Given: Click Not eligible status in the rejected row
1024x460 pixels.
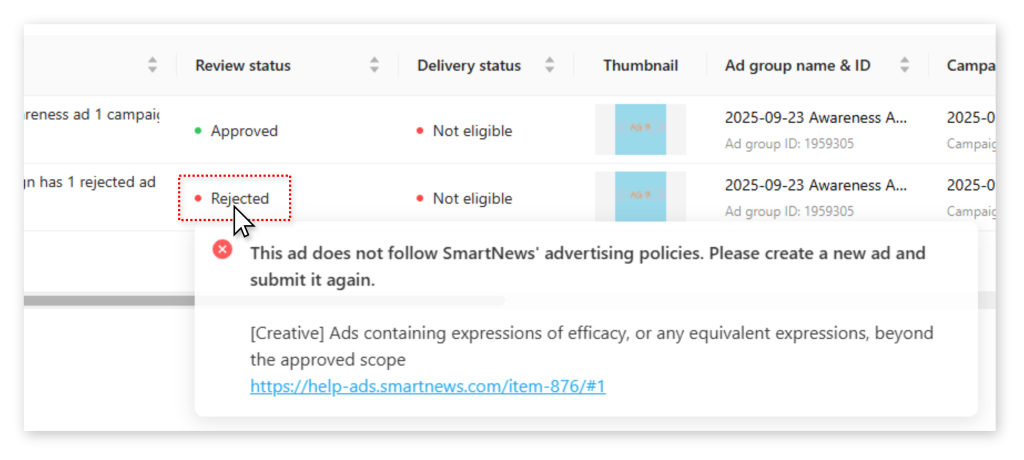Looking at the screenshot, I should 472,198.
